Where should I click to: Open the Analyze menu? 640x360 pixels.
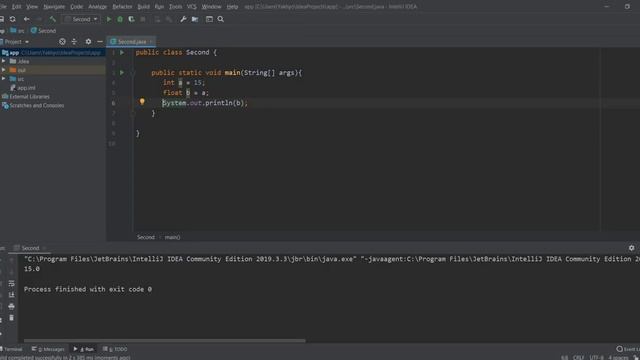click(x=98, y=7)
